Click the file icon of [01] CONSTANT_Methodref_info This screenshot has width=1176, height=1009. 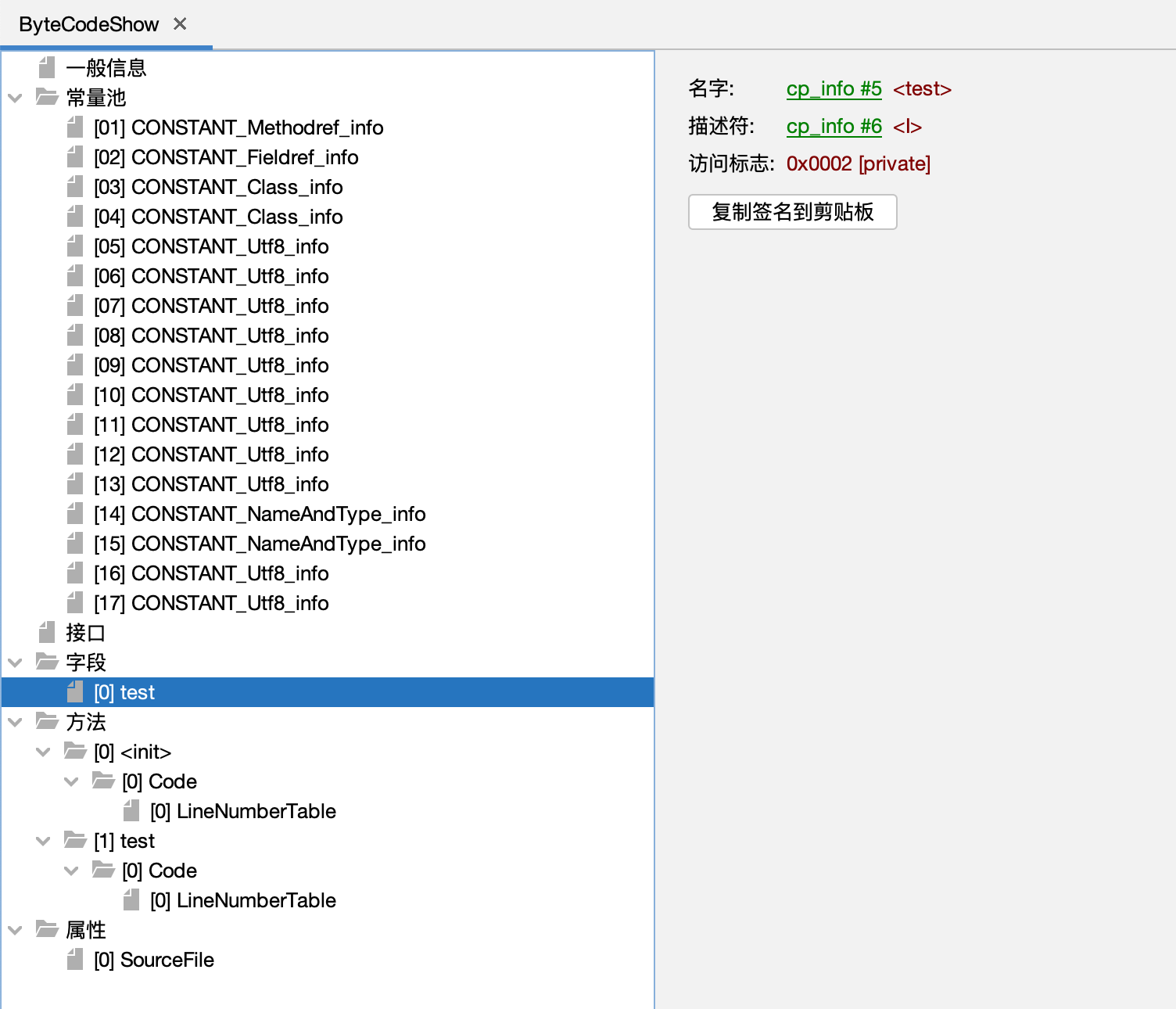75,127
